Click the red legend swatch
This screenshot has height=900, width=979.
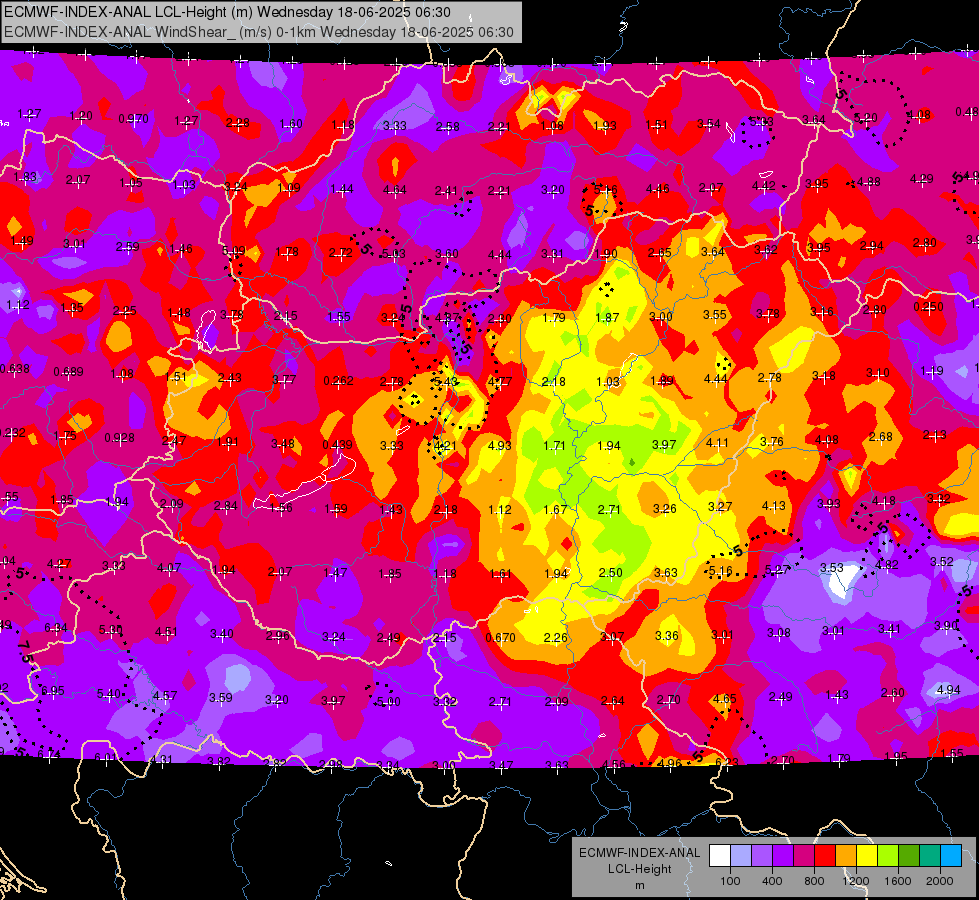825,856
